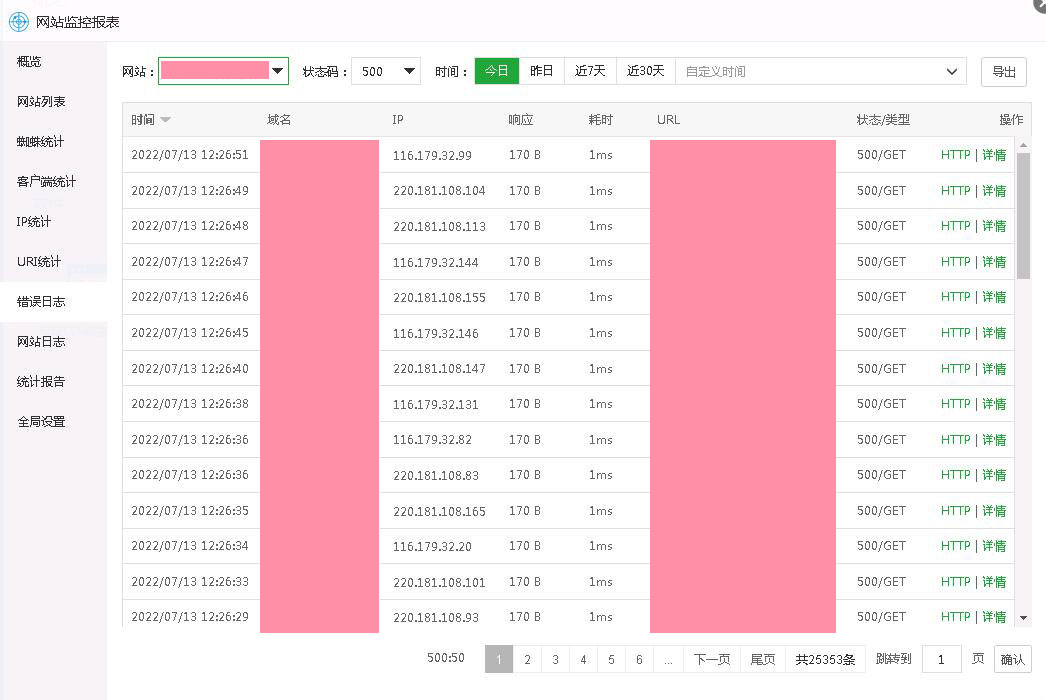Open URI统计 sidebar item
The image size is (1046, 700).
(39, 262)
